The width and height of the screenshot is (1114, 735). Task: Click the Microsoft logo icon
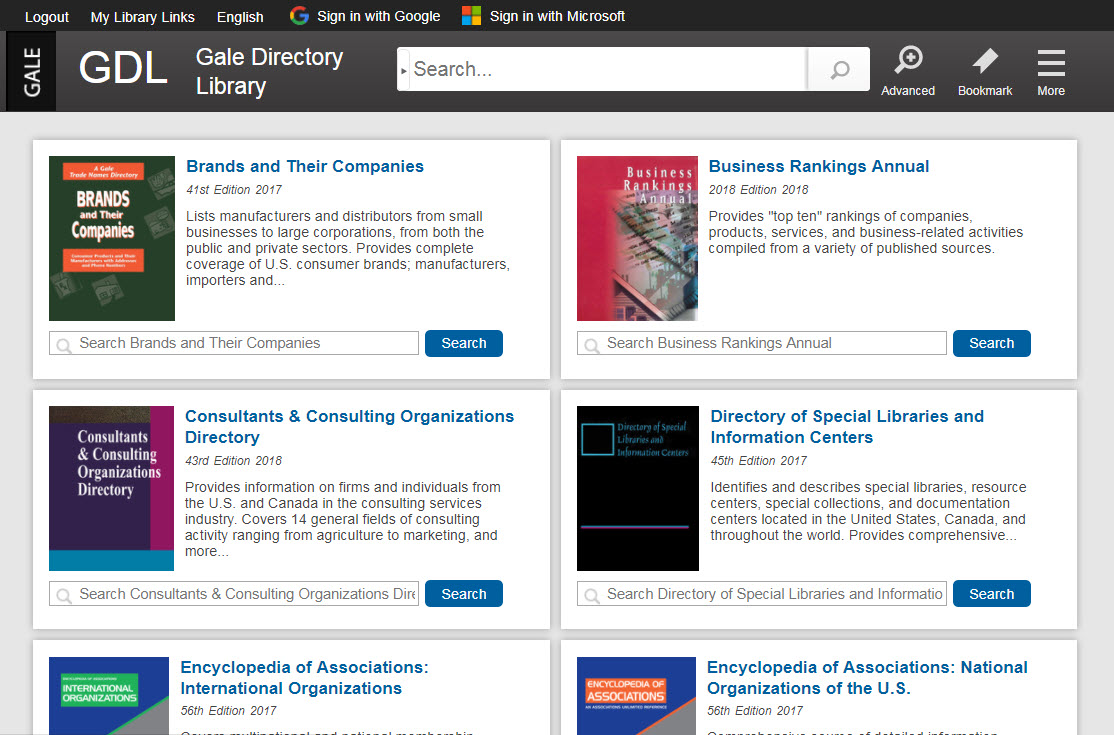tap(471, 16)
